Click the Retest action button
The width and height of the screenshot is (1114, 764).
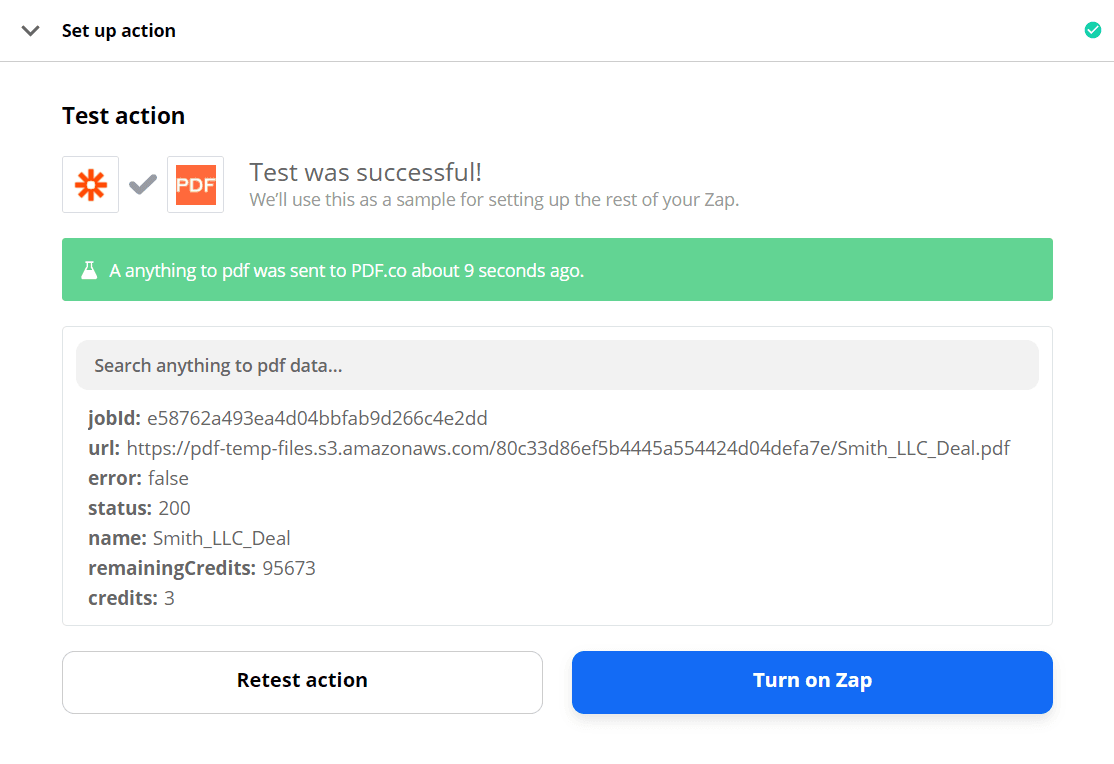point(302,682)
